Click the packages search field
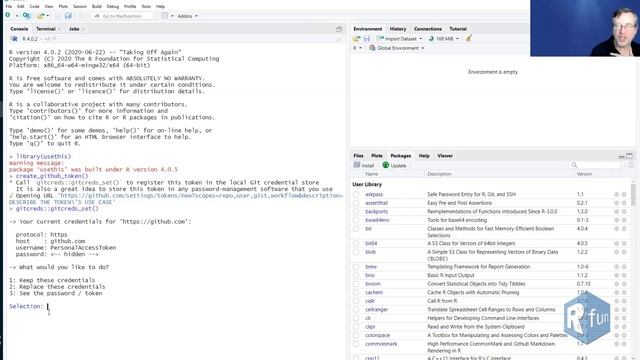640x360 pixels. (x=596, y=165)
